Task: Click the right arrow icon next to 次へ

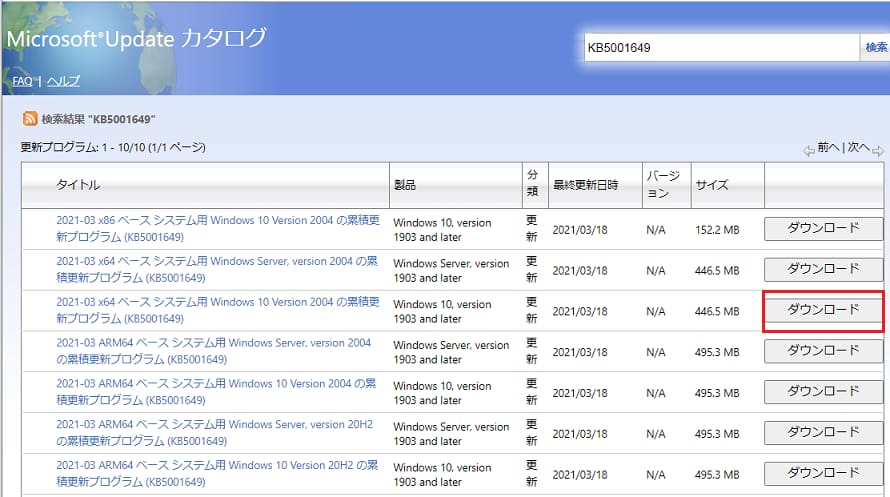Action: (x=878, y=151)
